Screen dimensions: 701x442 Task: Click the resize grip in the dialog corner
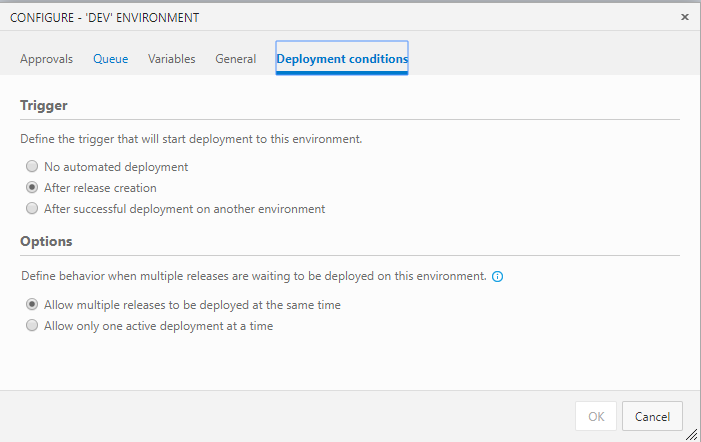692,434
